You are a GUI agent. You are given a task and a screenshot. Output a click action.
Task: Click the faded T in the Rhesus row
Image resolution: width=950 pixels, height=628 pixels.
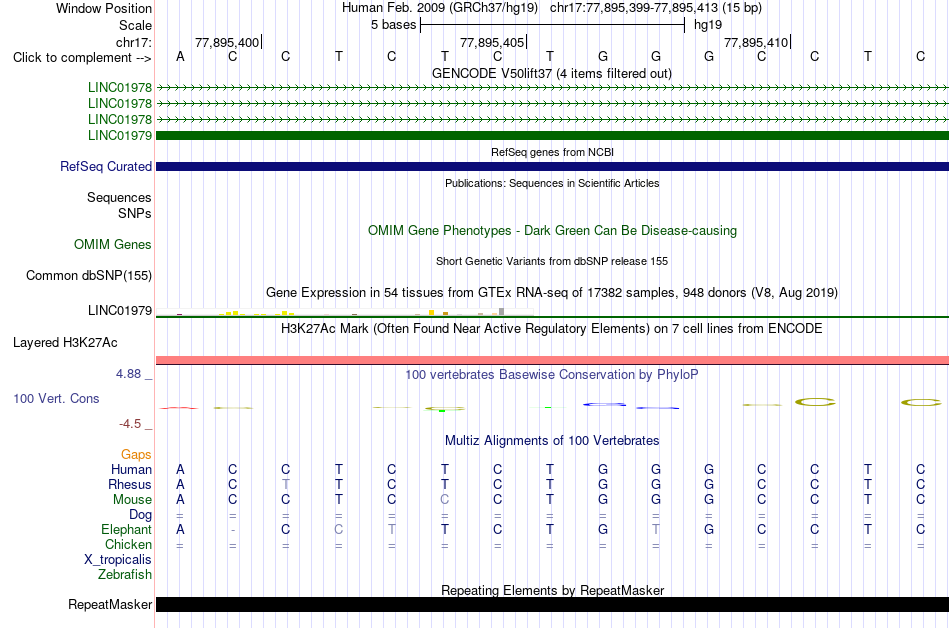(285, 484)
